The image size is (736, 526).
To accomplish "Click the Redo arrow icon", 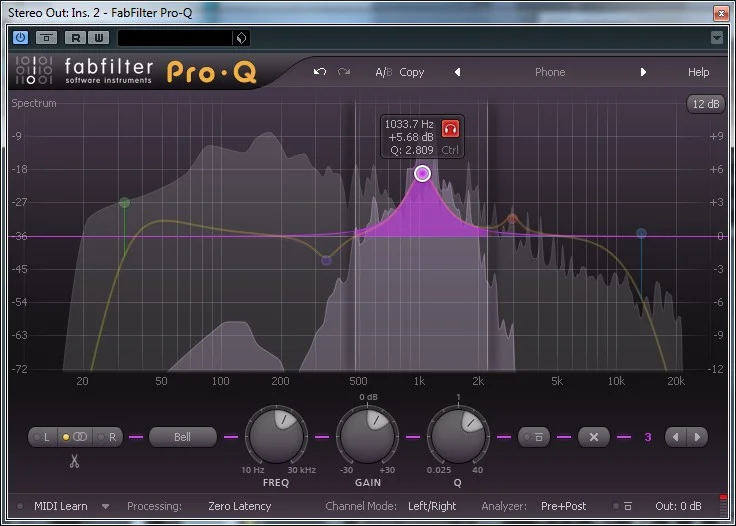I will [345, 72].
